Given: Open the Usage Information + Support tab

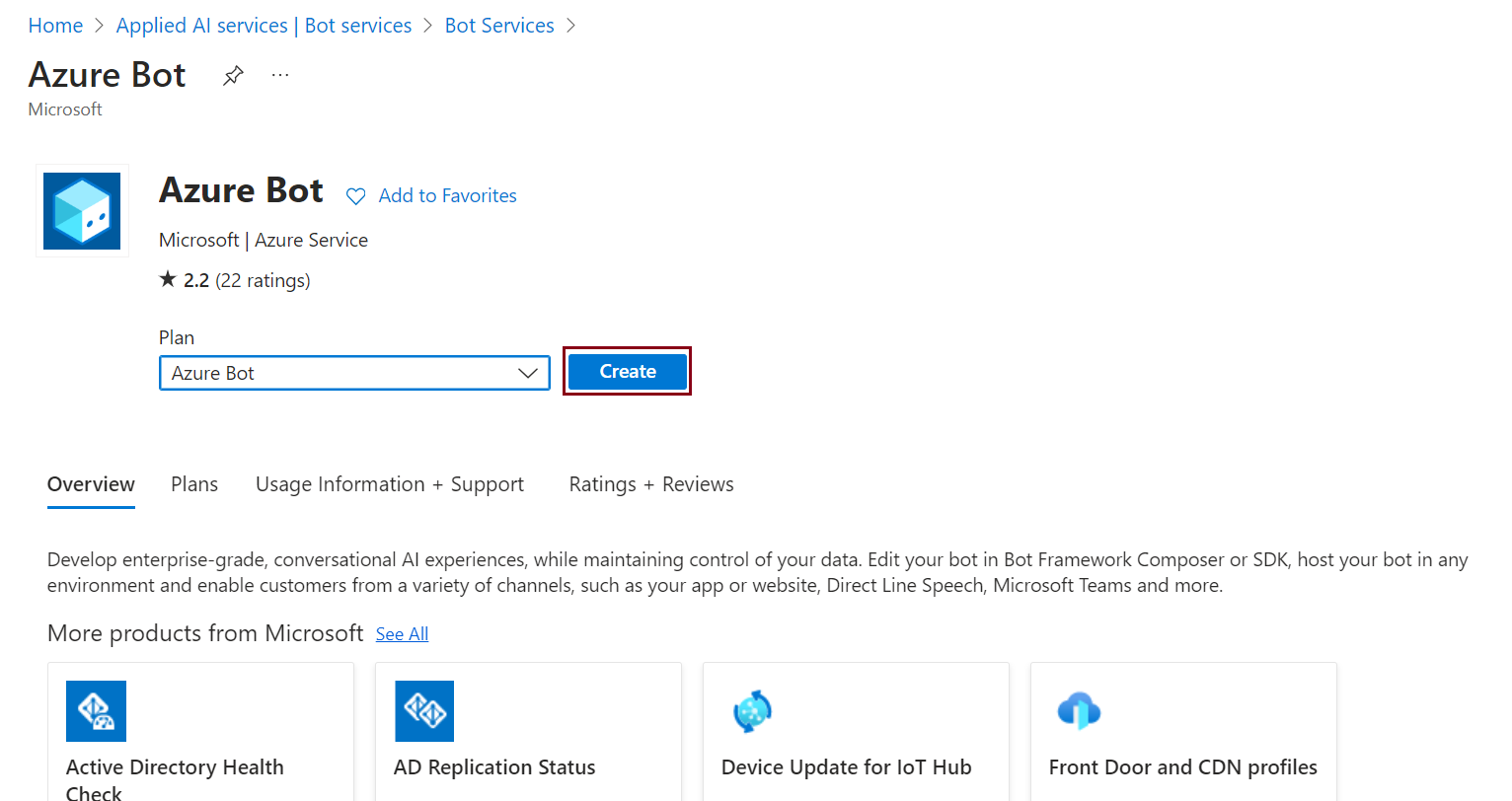Looking at the screenshot, I should point(390,484).
